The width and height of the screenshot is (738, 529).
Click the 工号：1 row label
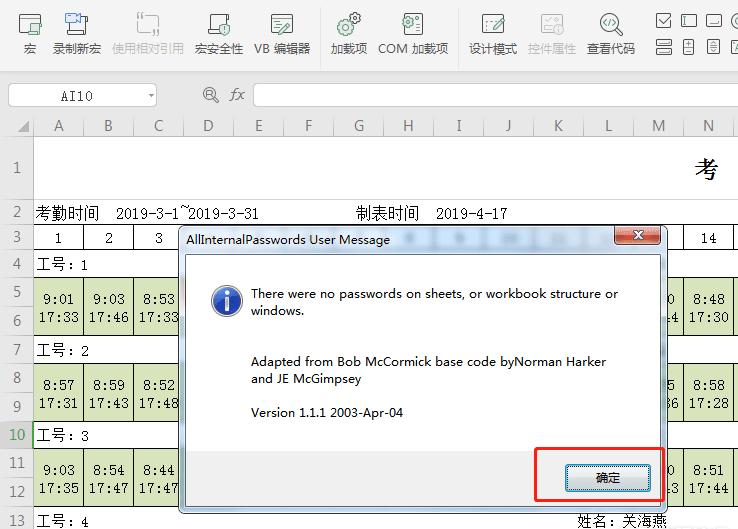(62, 264)
